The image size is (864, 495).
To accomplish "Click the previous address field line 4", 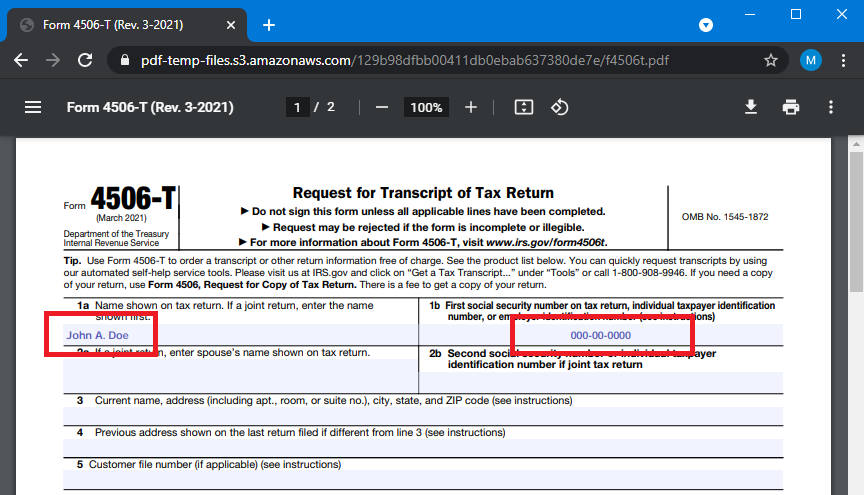I will coord(423,448).
